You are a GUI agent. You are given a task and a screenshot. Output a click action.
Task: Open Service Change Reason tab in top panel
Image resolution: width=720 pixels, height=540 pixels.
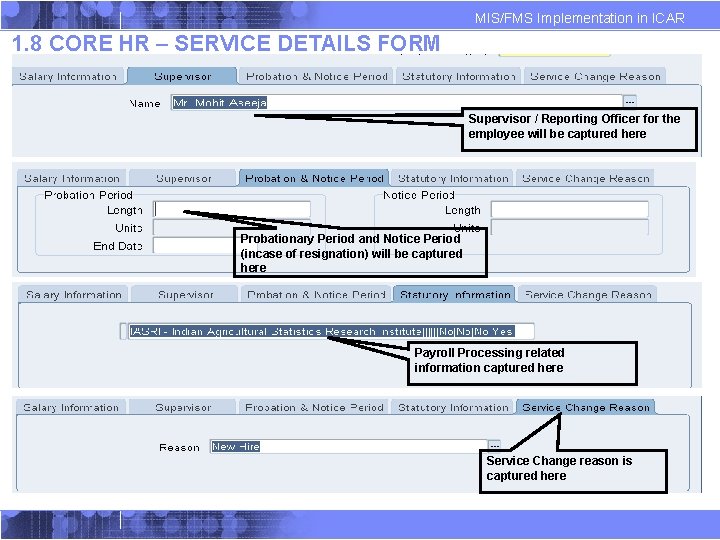coord(595,76)
